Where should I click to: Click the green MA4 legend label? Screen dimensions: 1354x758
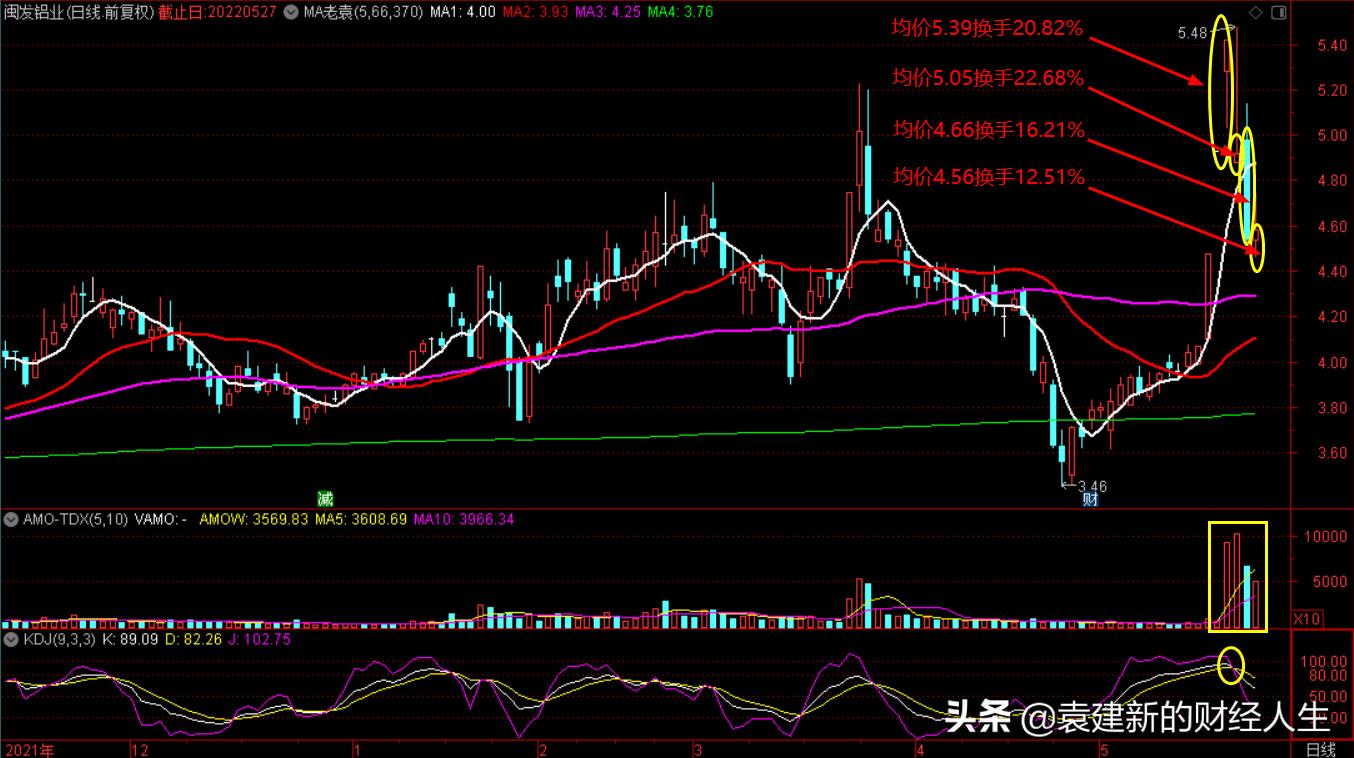pos(680,13)
